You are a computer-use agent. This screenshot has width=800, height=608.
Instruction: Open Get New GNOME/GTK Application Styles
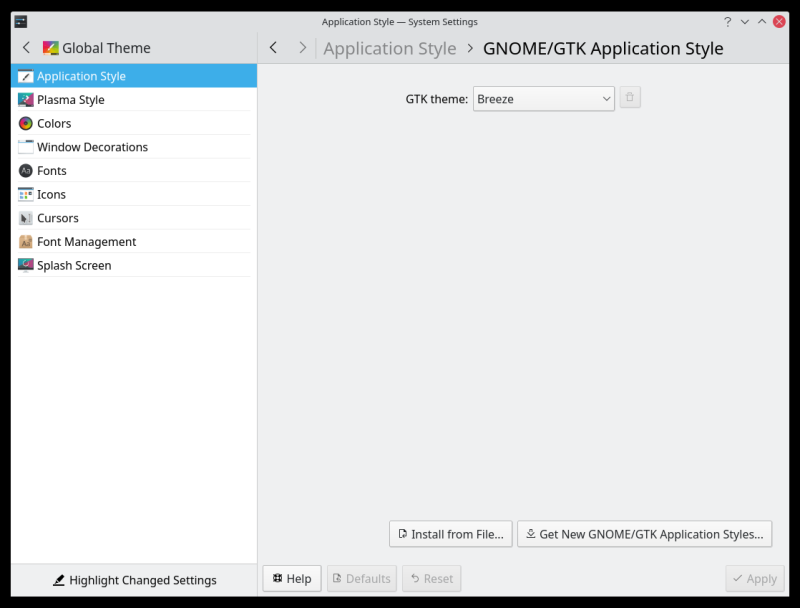click(645, 534)
